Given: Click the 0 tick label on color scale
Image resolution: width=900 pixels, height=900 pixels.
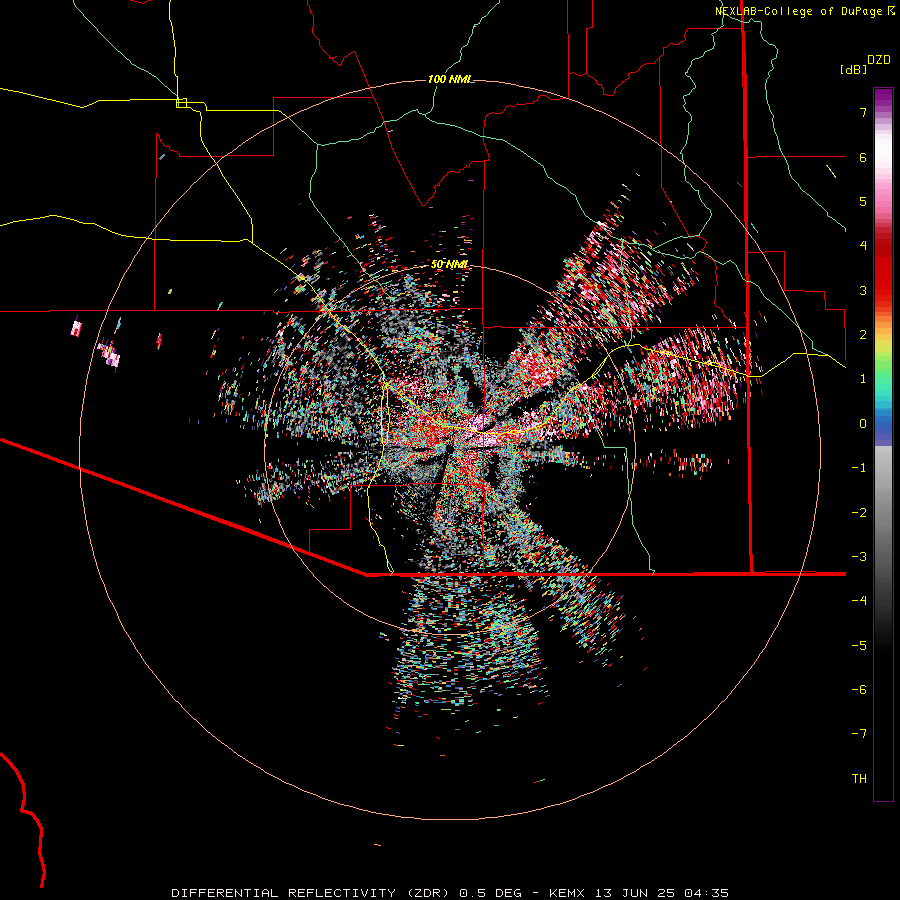Looking at the screenshot, I should click(863, 424).
